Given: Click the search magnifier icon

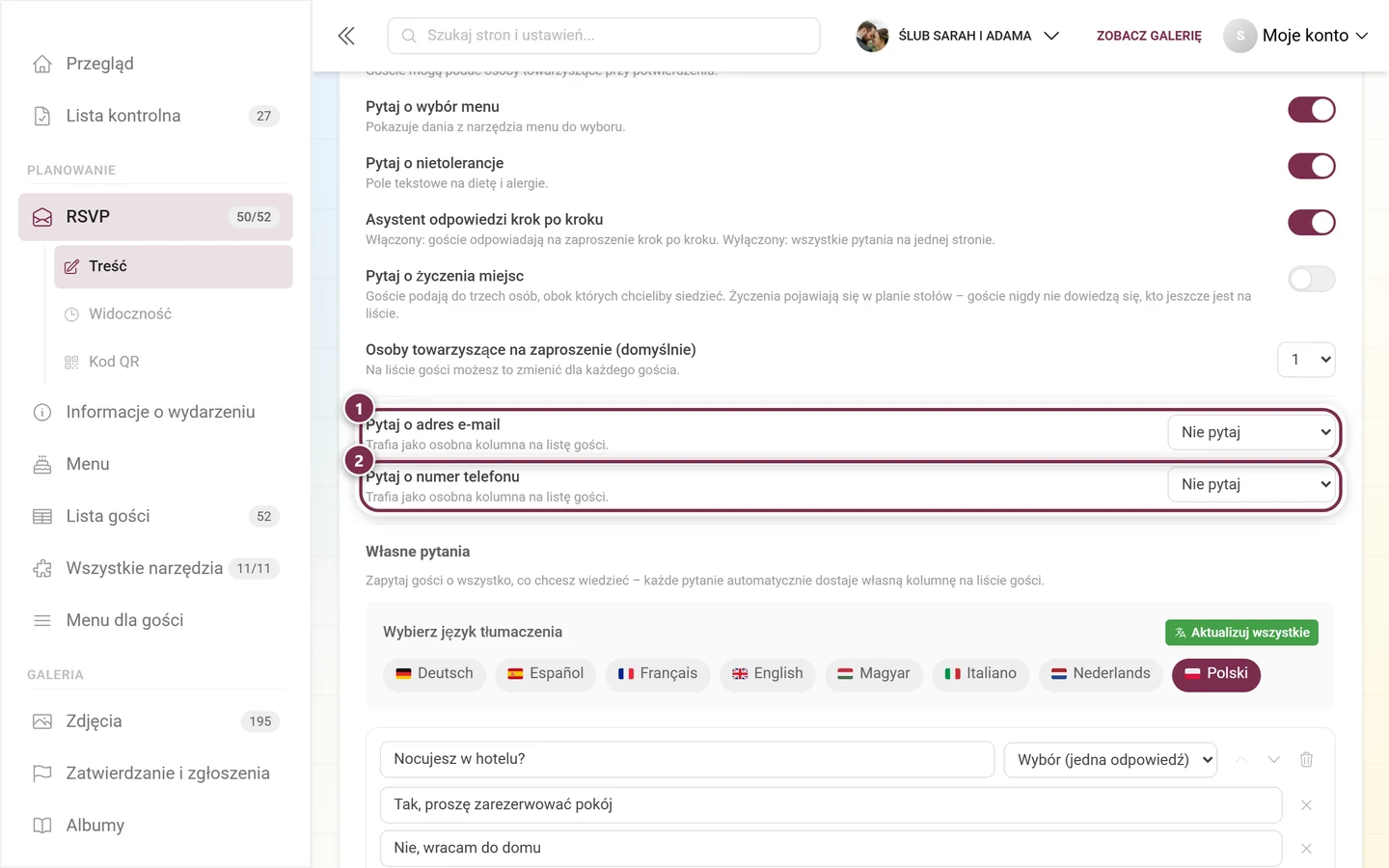Looking at the screenshot, I should point(409,36).
